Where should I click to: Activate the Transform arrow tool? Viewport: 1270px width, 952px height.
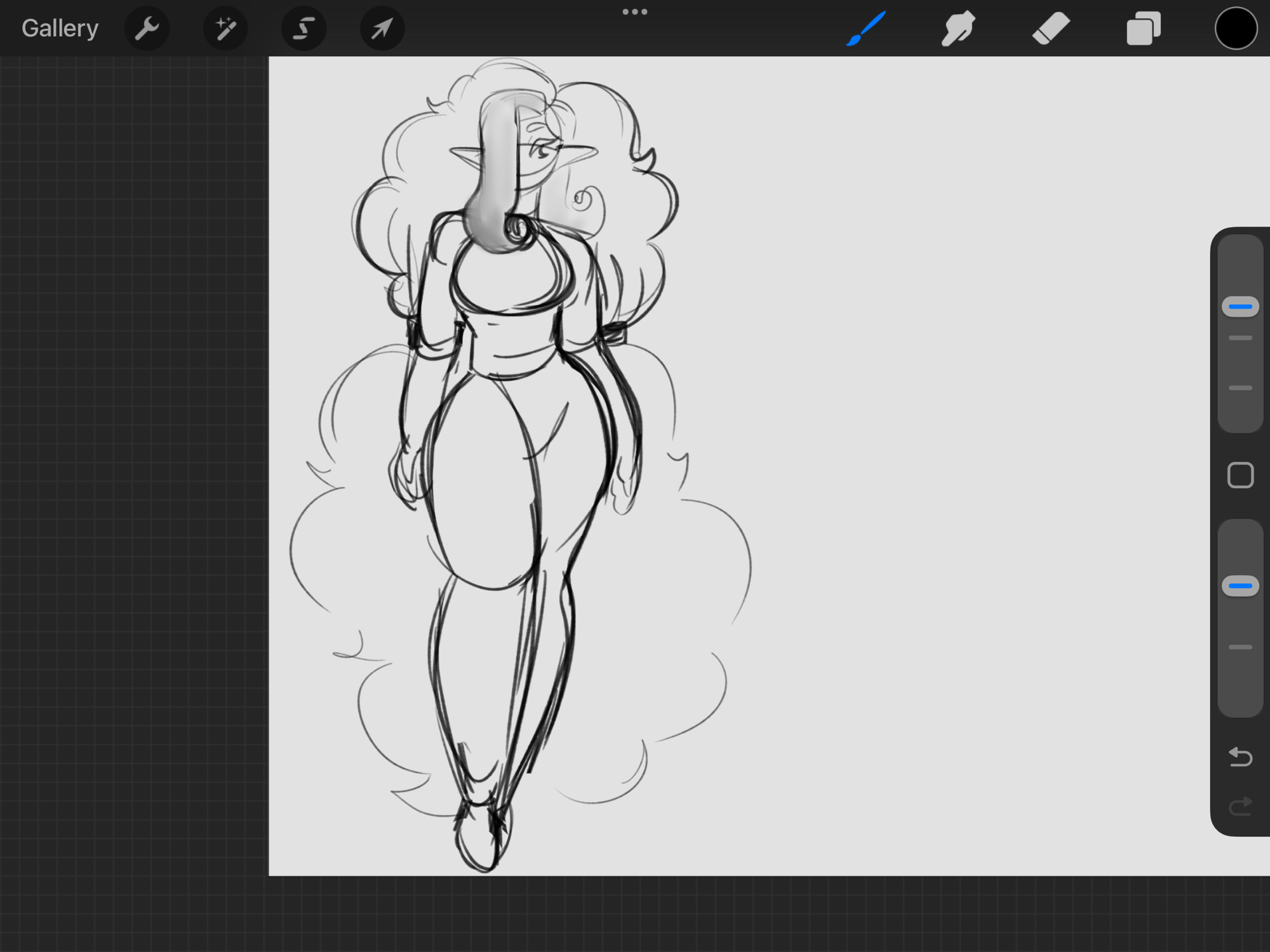[382, 29]
